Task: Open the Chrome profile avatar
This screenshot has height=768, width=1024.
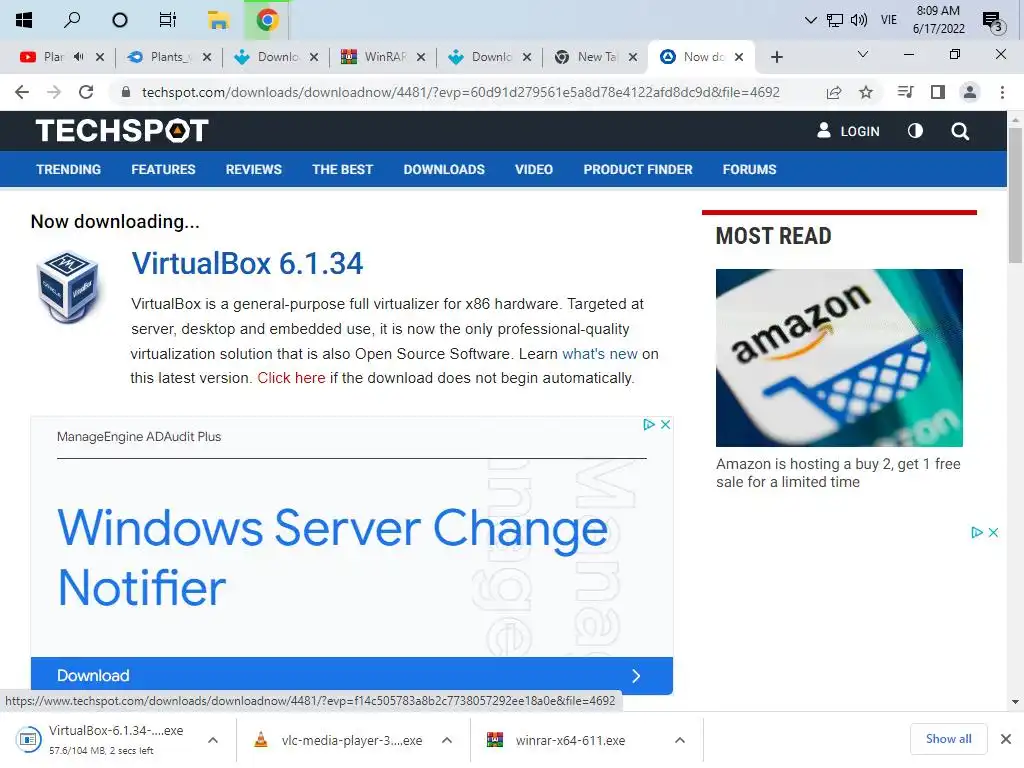Action: click(x=970, y=92)
